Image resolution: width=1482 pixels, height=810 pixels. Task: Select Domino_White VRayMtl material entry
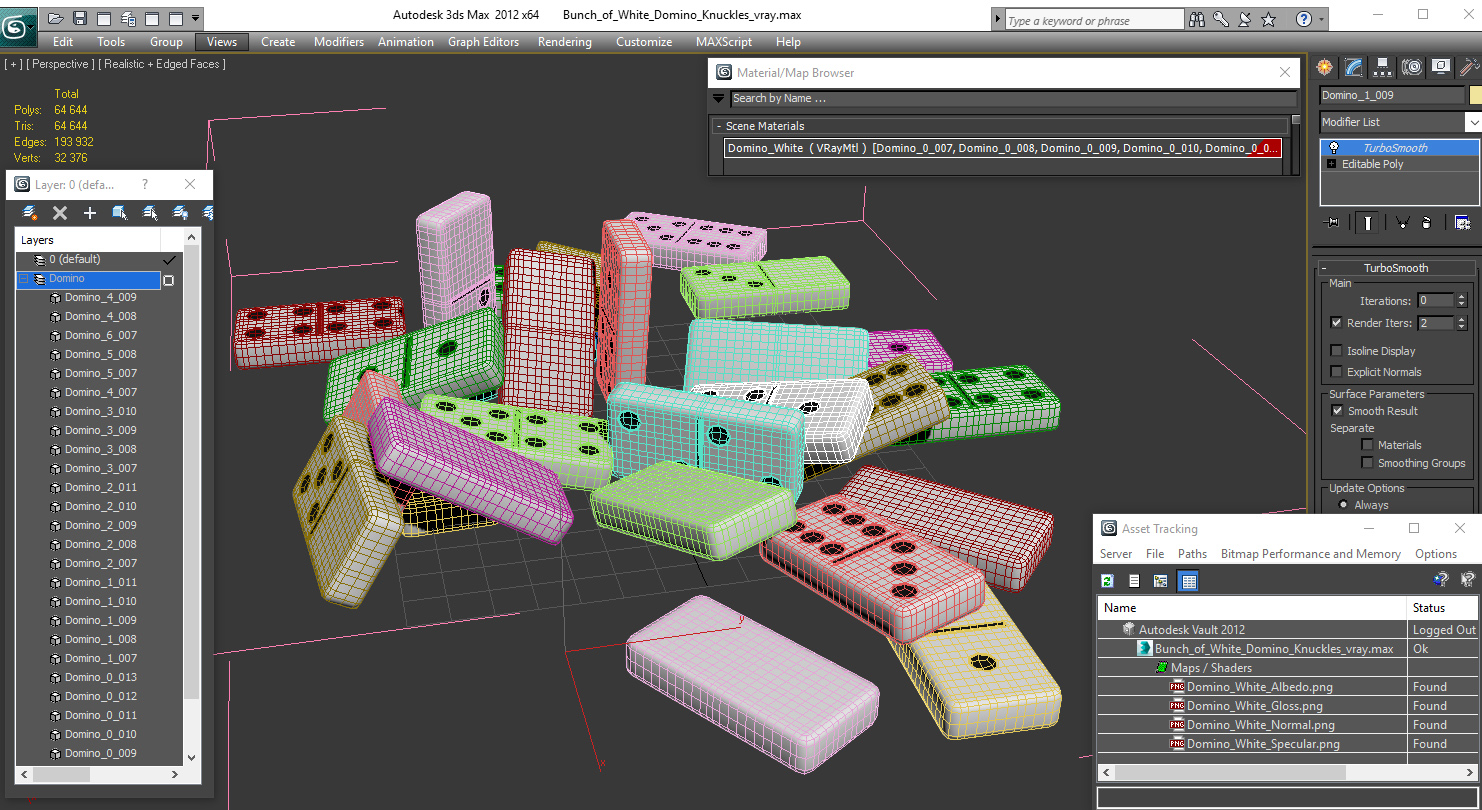point(1004,148)
